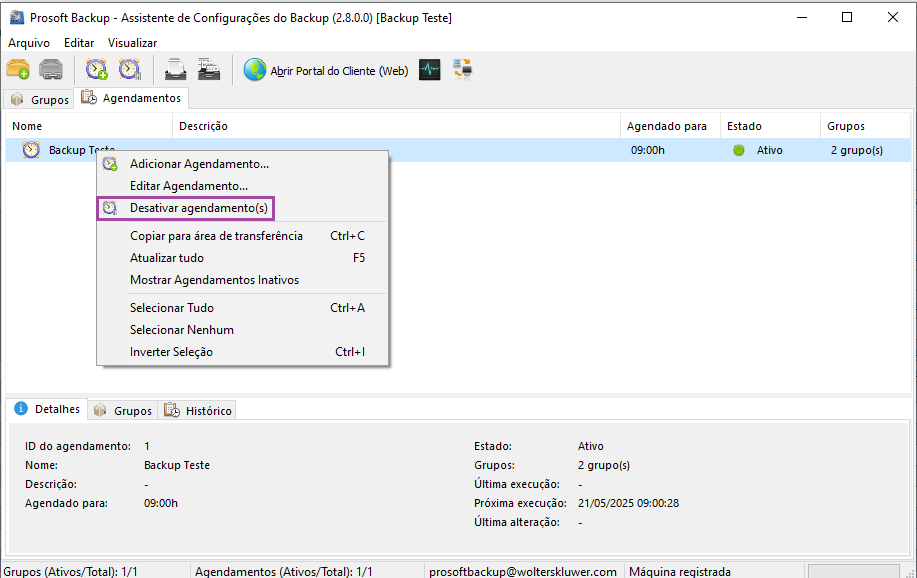Choose Adicionar Agendamento from context menu

point(242,164)
